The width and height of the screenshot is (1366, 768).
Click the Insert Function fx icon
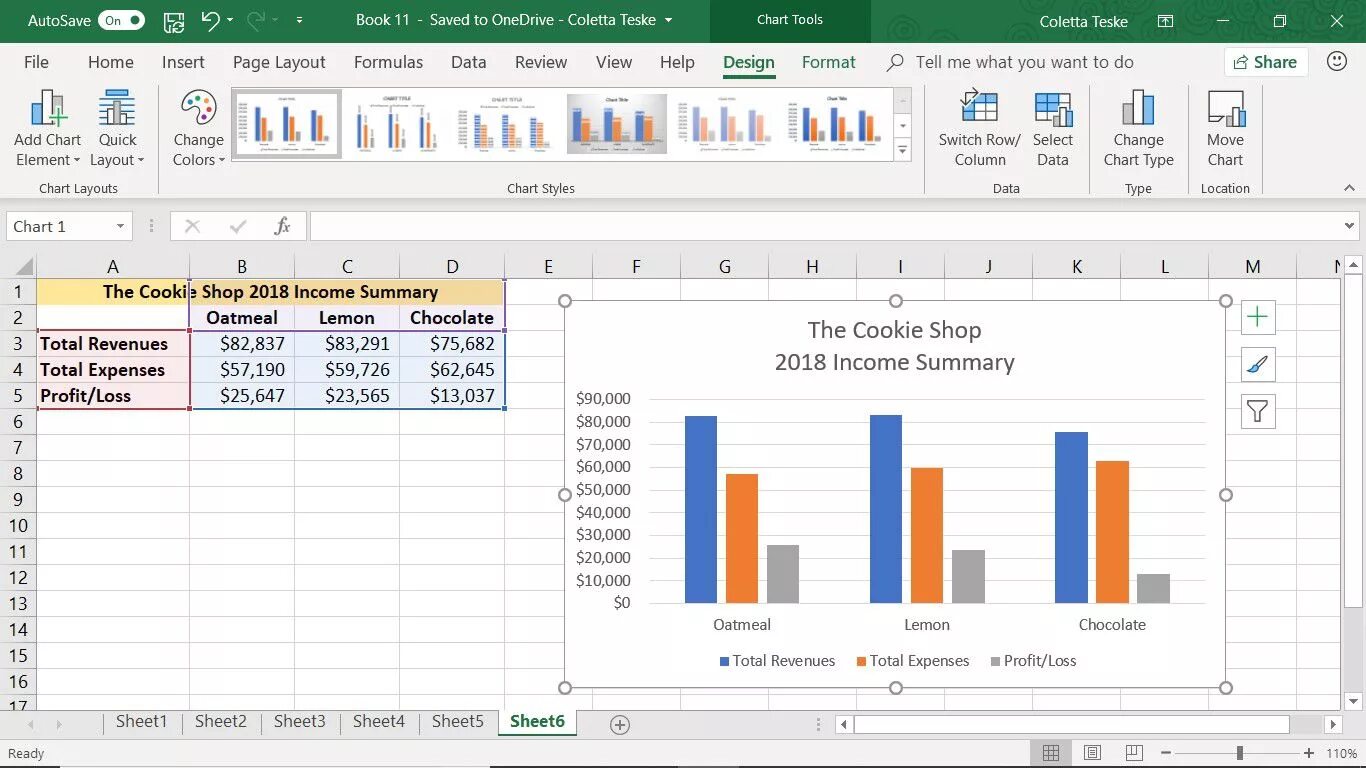pos(282,226)
